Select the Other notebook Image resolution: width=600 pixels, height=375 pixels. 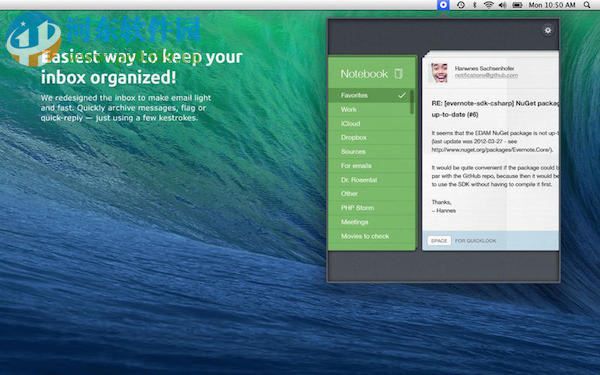tap(372, 194)
